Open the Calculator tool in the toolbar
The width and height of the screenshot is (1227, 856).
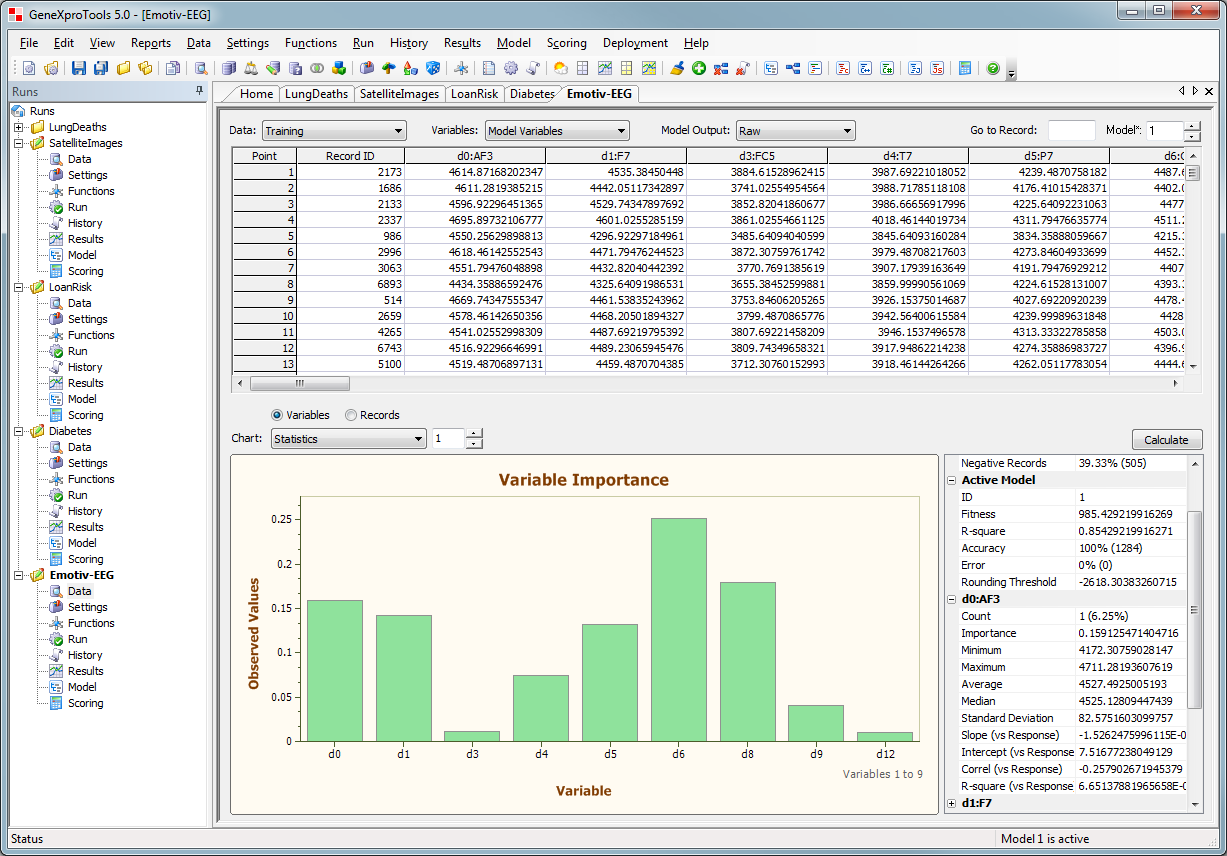point(964,68)
